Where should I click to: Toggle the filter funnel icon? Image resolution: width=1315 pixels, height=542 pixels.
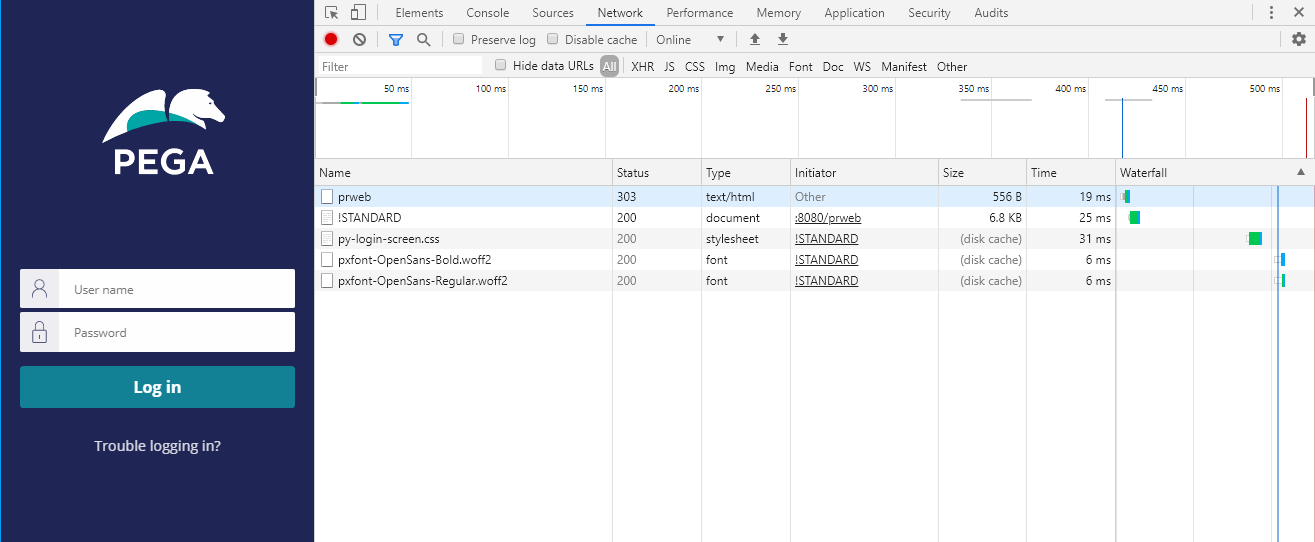point(396,40)
